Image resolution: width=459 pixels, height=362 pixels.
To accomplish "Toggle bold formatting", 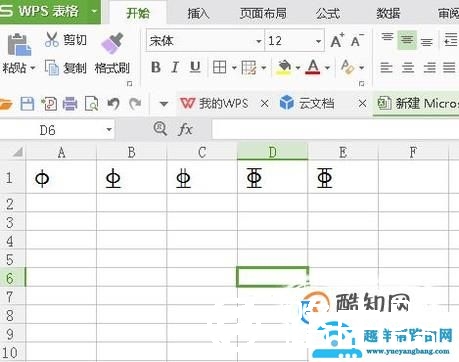I will (x=156, y=67).
